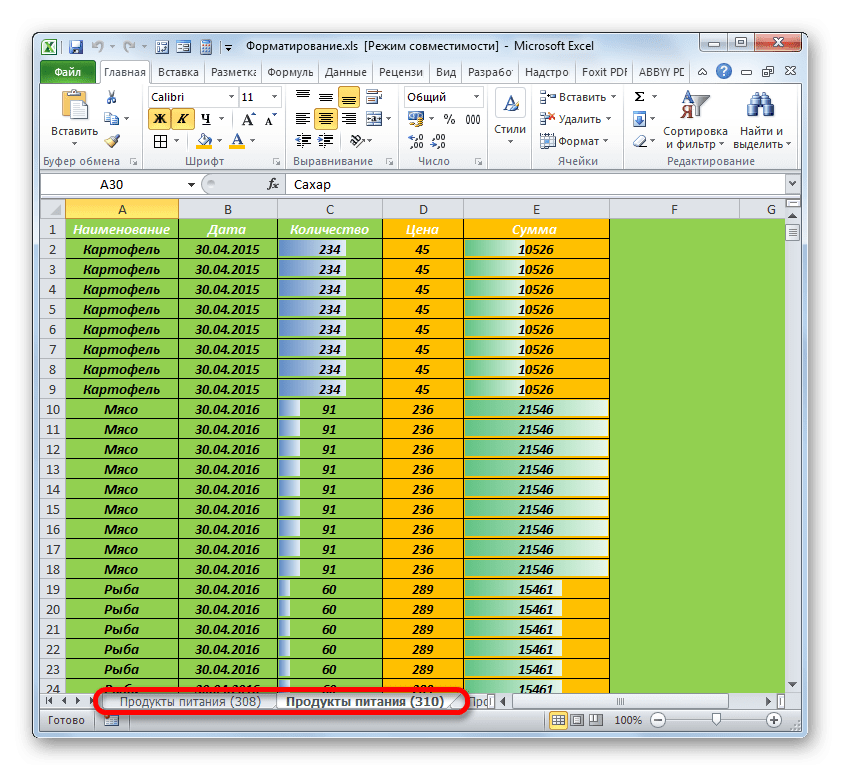Image resolution: width=841 pixels, height=771 pixels.
Task: Click the Paste clipboard icon
Action: (x=75, y=105)
